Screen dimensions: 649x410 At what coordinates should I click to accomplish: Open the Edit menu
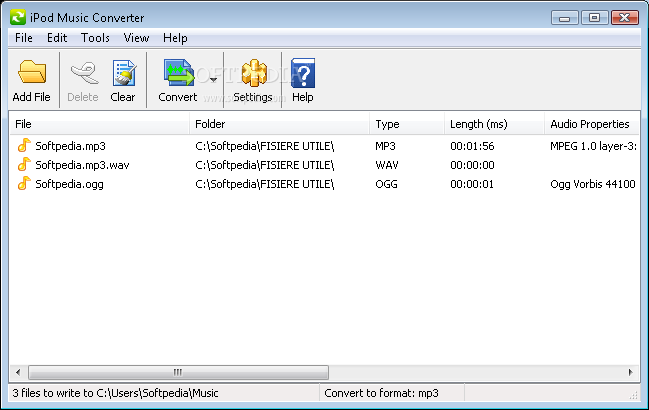57,38
